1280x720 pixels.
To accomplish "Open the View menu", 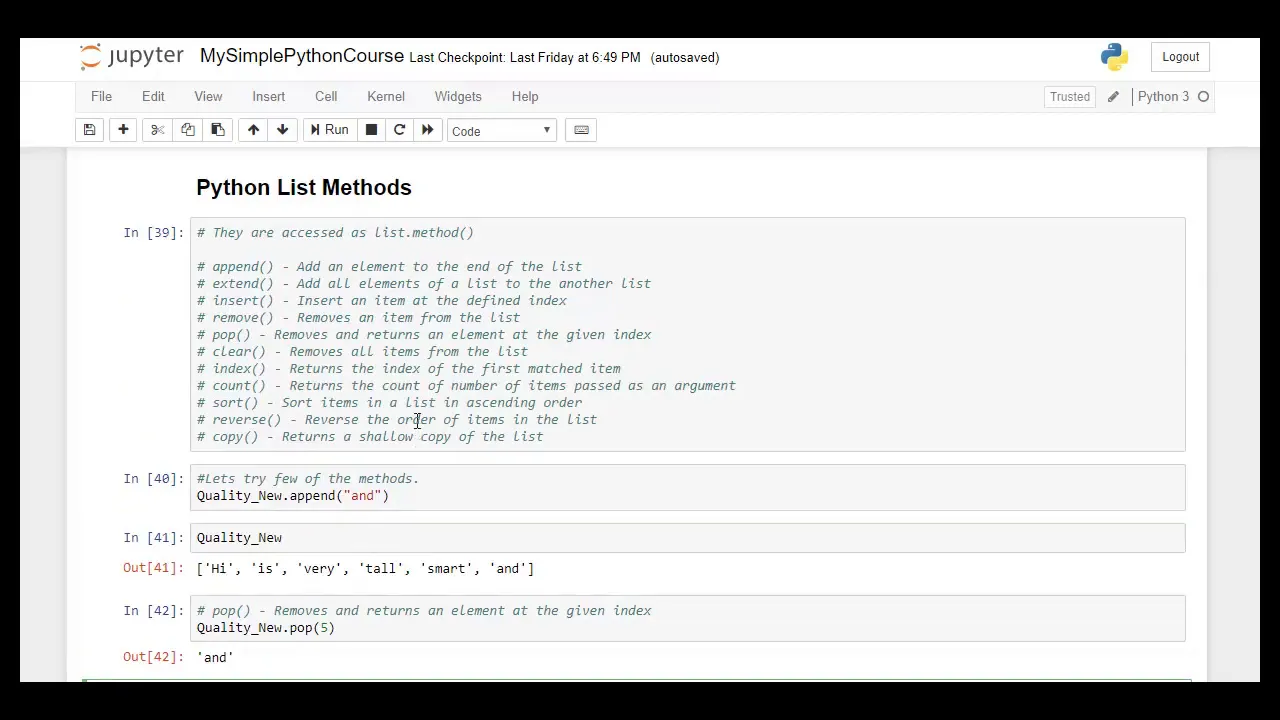I will (x=208, y=97).
